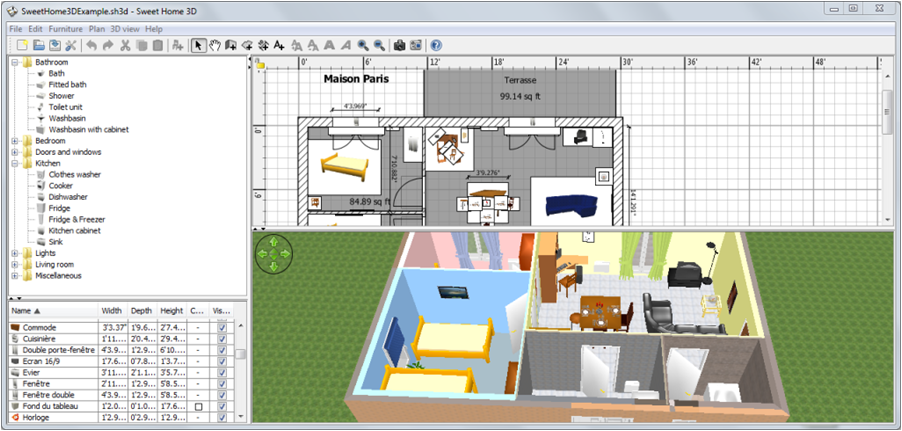Click the Terrasse room label in plan
Image resolution: width=902 pixels, height=431 pixels.
(520, 80)
